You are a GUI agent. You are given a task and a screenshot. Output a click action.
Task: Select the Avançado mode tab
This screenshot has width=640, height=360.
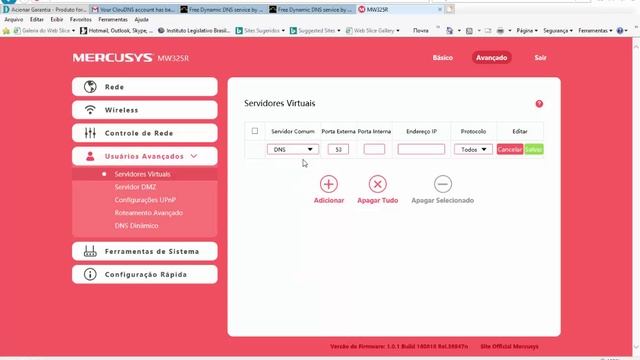point(491,58)
